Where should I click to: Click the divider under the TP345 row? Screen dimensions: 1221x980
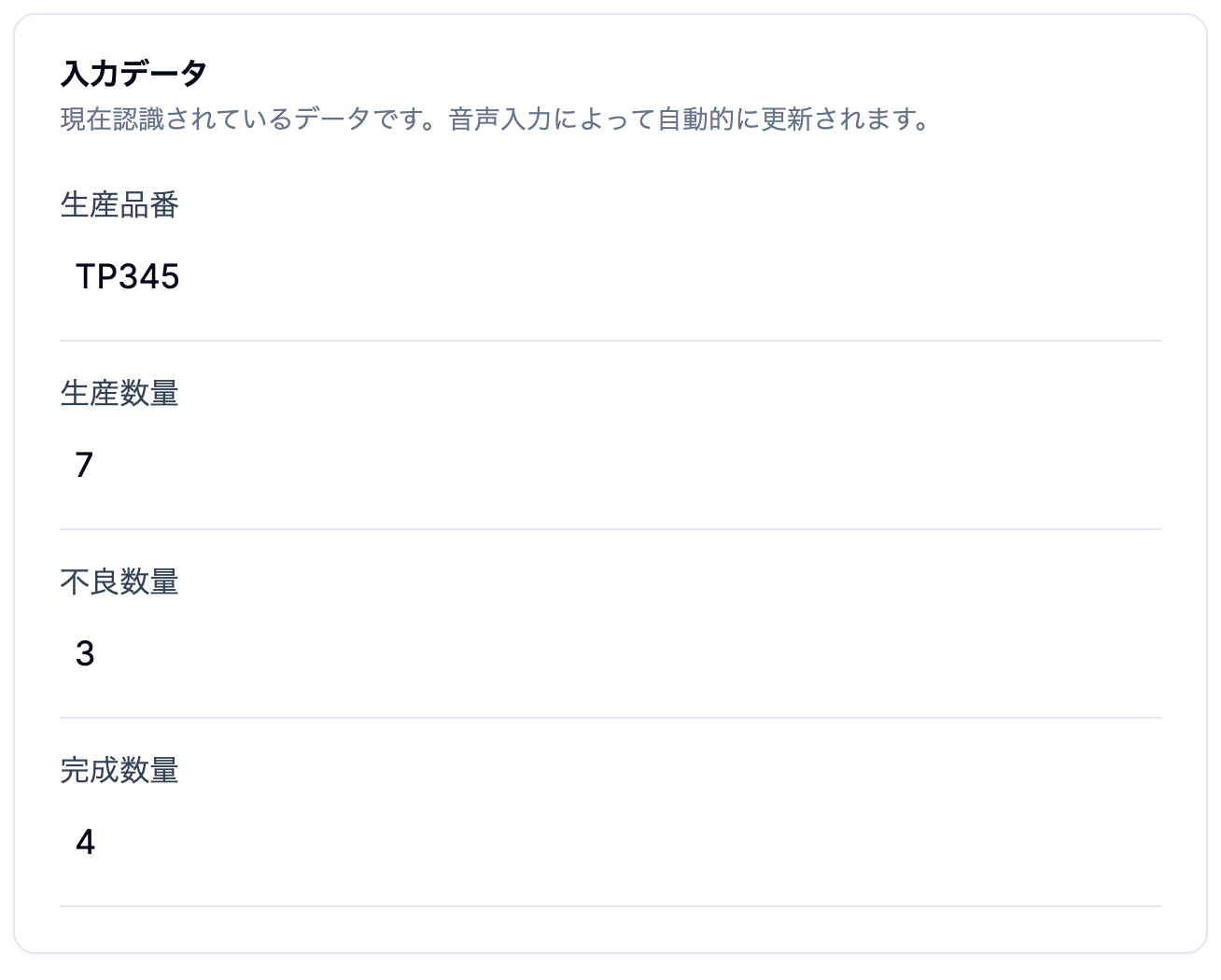[610, 342]
